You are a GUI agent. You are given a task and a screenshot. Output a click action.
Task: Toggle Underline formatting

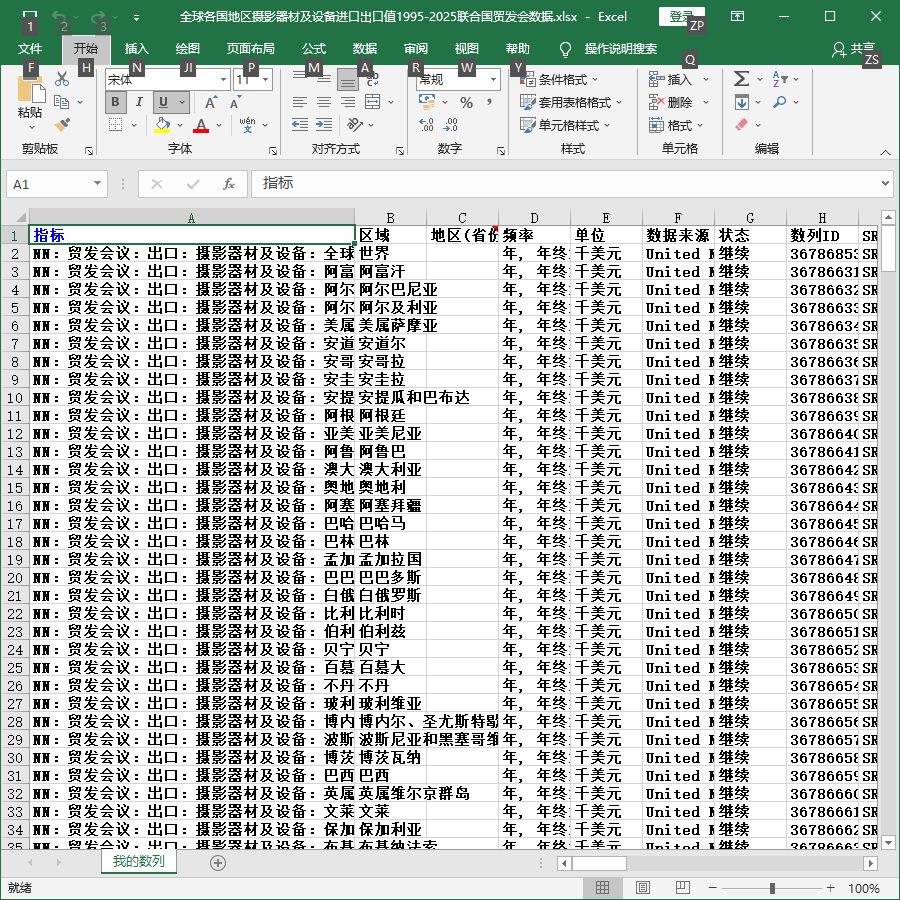(x=164, y=102)
